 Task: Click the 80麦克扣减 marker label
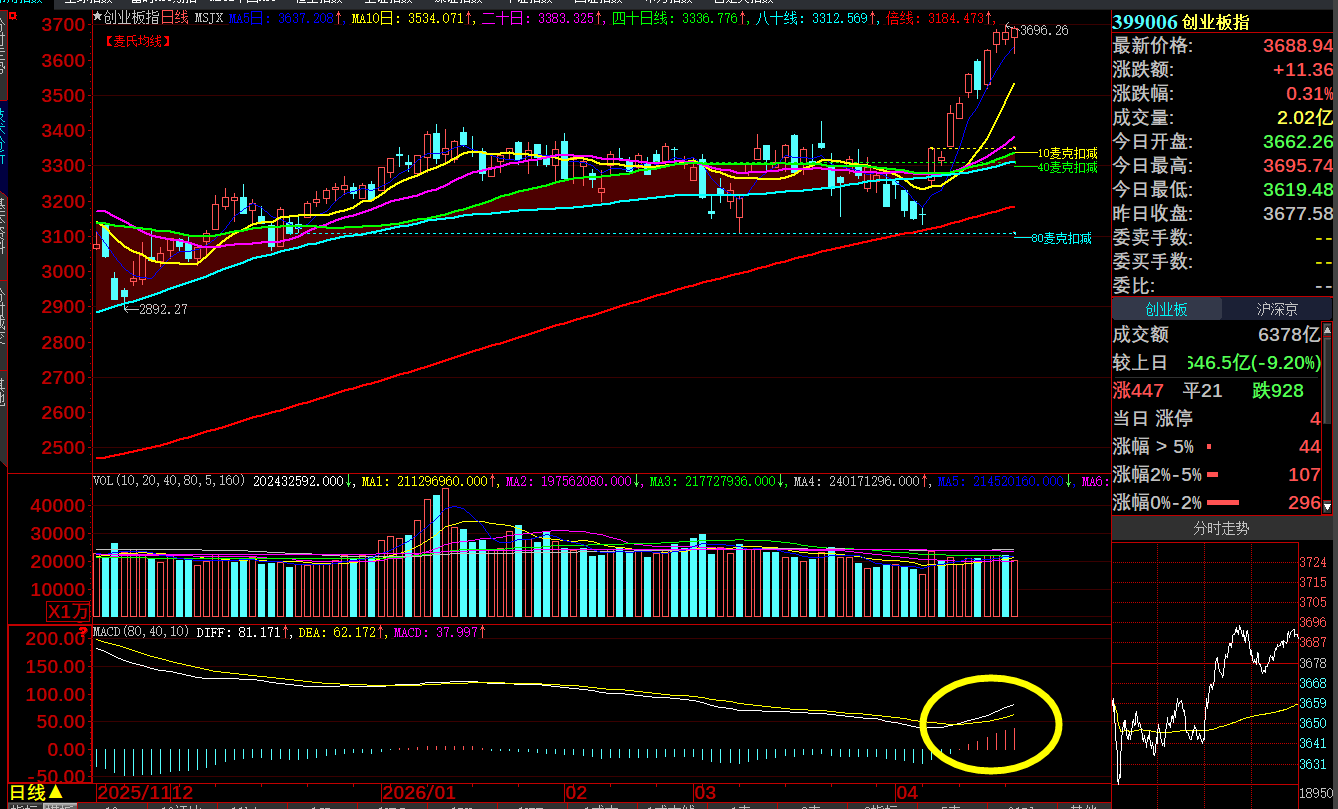(x=1061, y=239)
